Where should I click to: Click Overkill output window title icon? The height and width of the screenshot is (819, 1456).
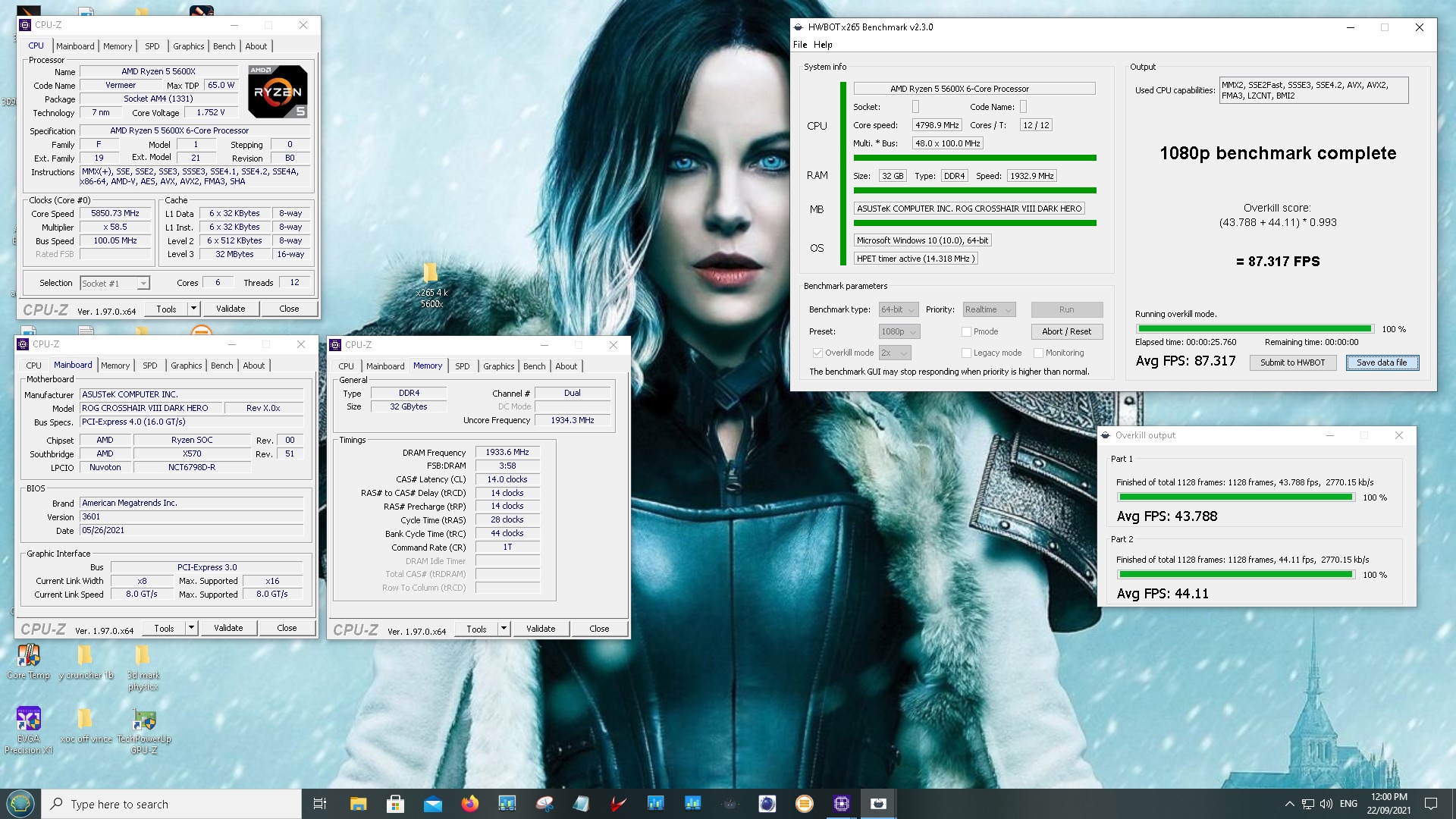(1106, 435)
